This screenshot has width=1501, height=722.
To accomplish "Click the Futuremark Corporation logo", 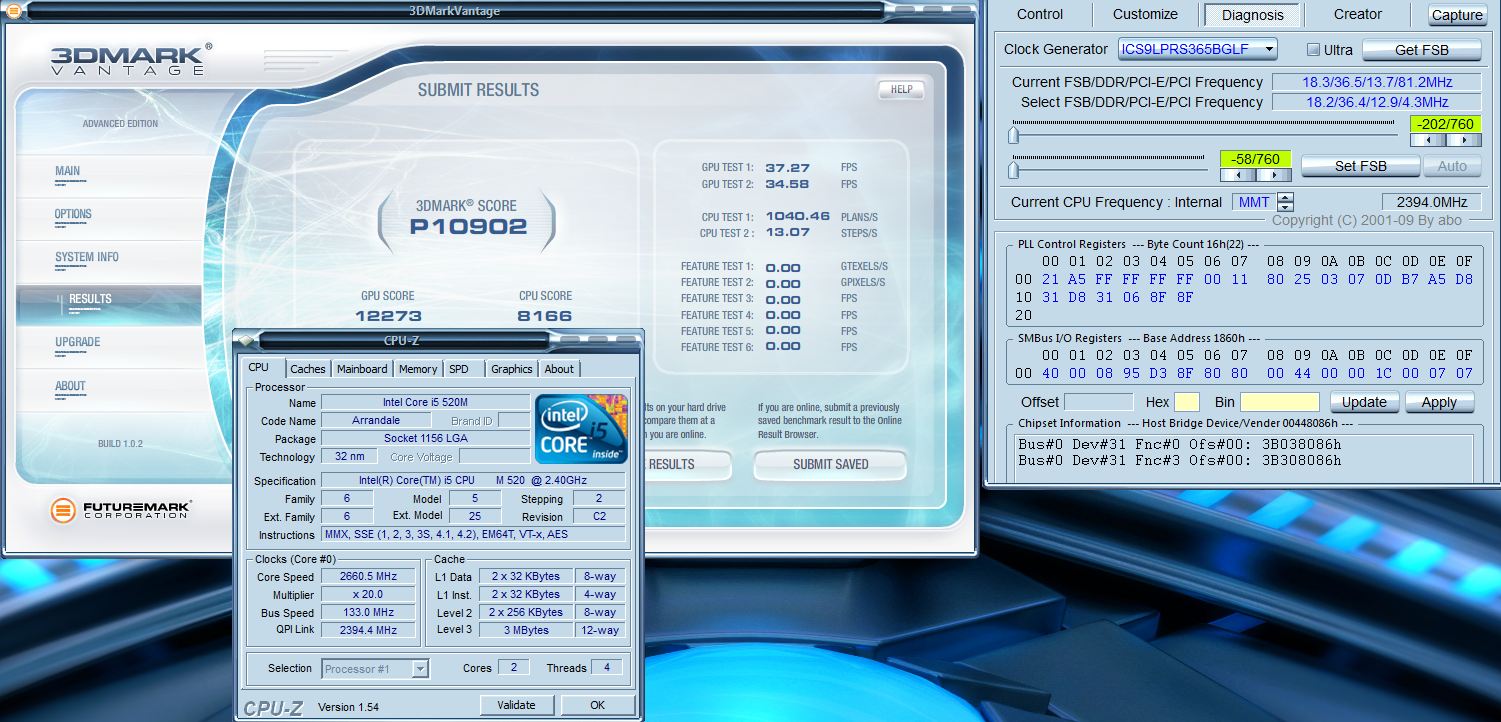I will (x=121, y=511).
